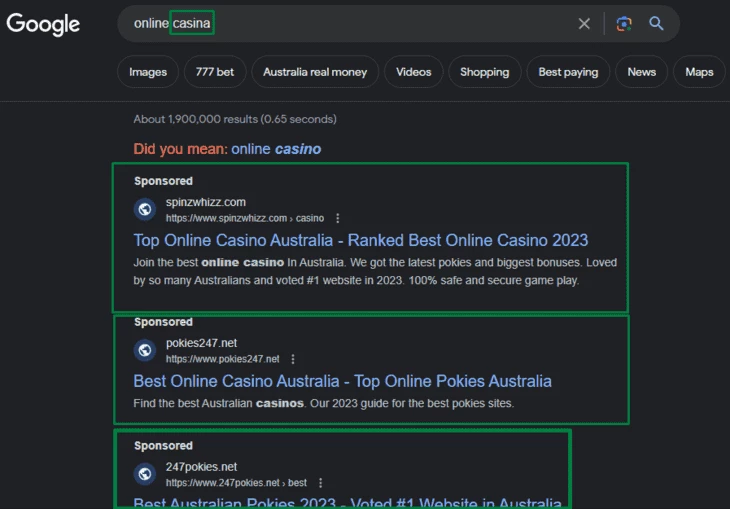Viewport: 730px width, 509px height.
Task: Open Google Lens image search
Action: point(624,24)
